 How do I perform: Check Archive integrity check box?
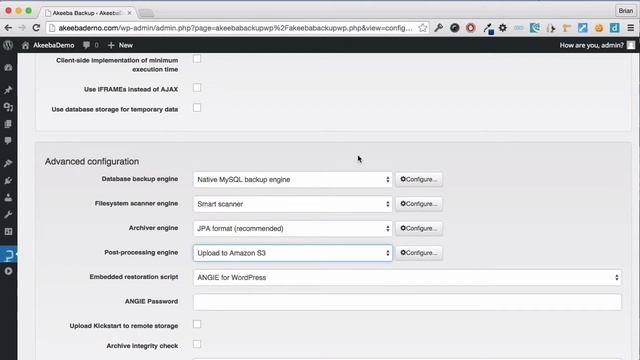[x=197, y=344]
